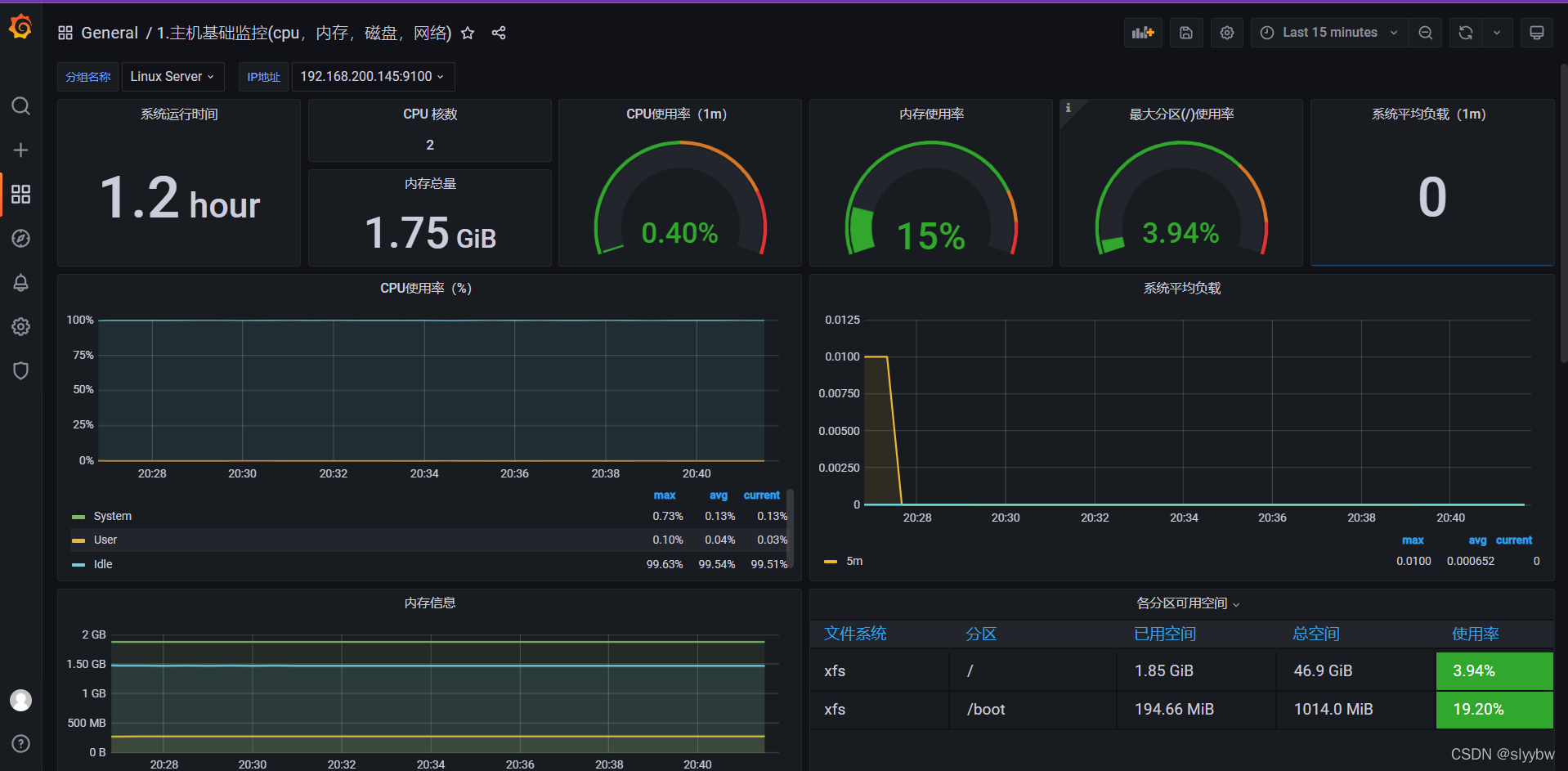Expand the 各分区可用空间 panel title menu
Viewport: 1568px width, 771px height.
(1188, 603)
